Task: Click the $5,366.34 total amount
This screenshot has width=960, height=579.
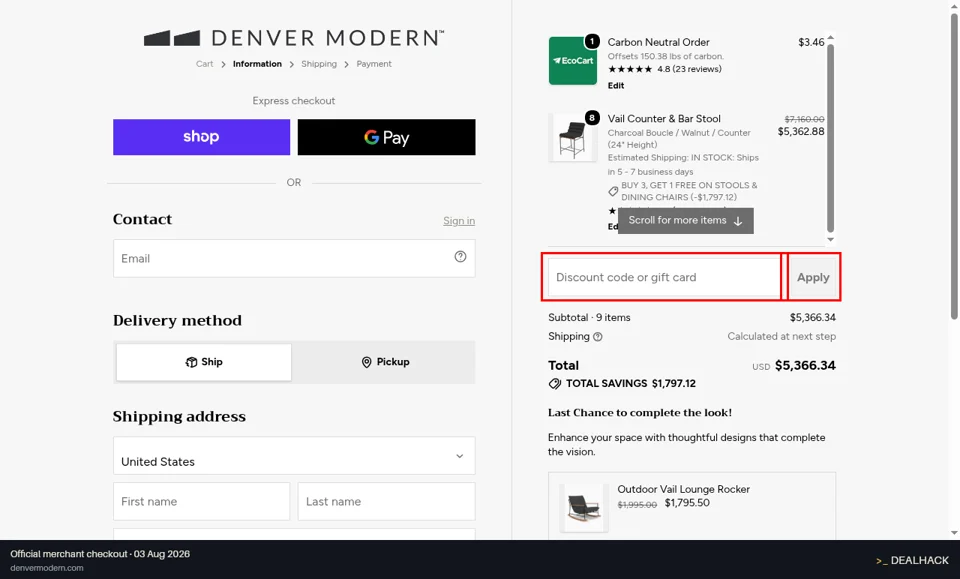Action: point(805,365)
